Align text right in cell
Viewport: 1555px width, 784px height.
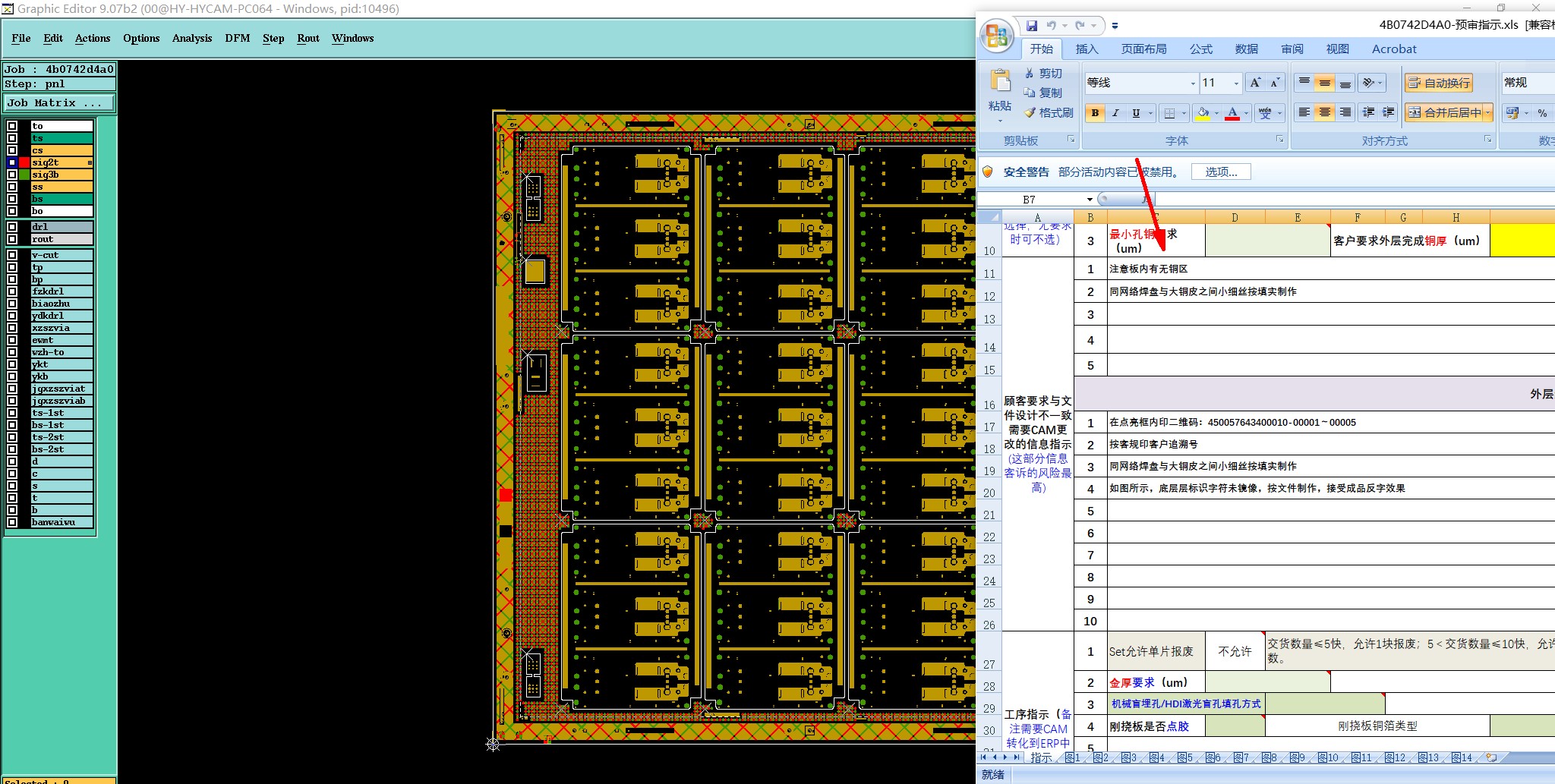1345,112
